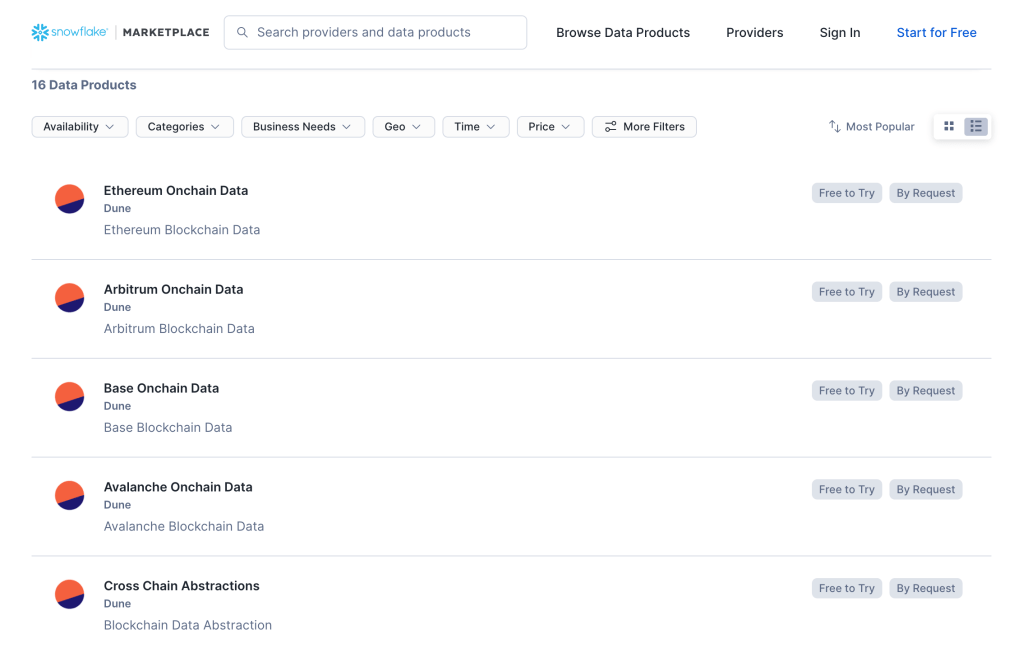Change the Most Popular sort order

pyautogui.click(x=871, y=127)
